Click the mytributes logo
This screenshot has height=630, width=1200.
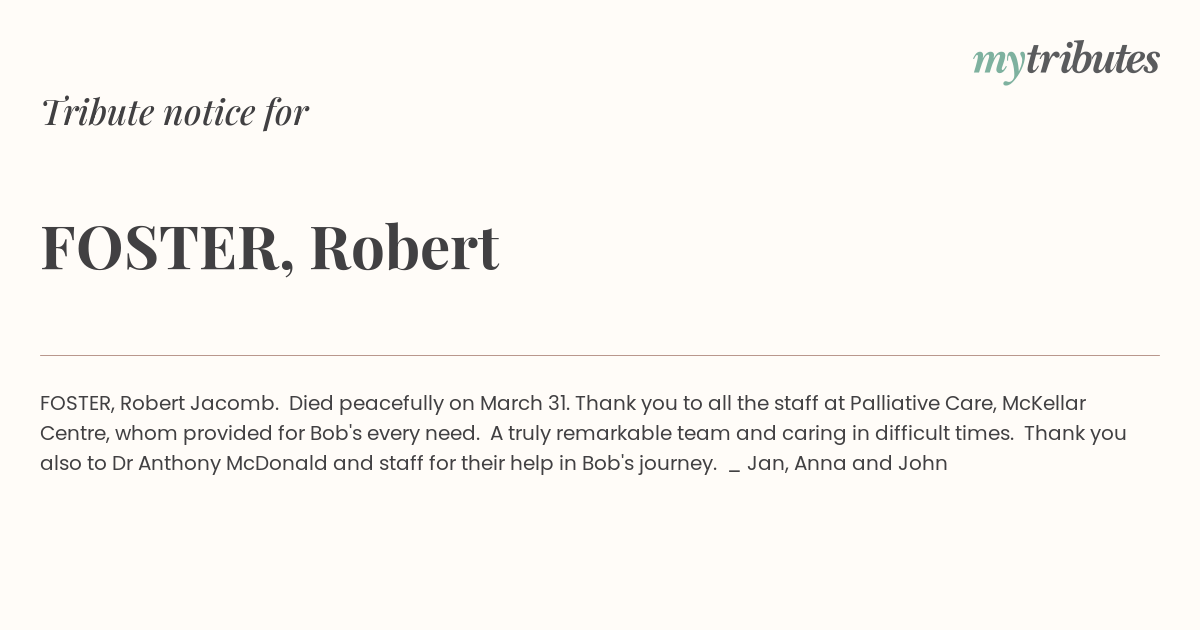pyautogui.click(x=1066, y=61)
